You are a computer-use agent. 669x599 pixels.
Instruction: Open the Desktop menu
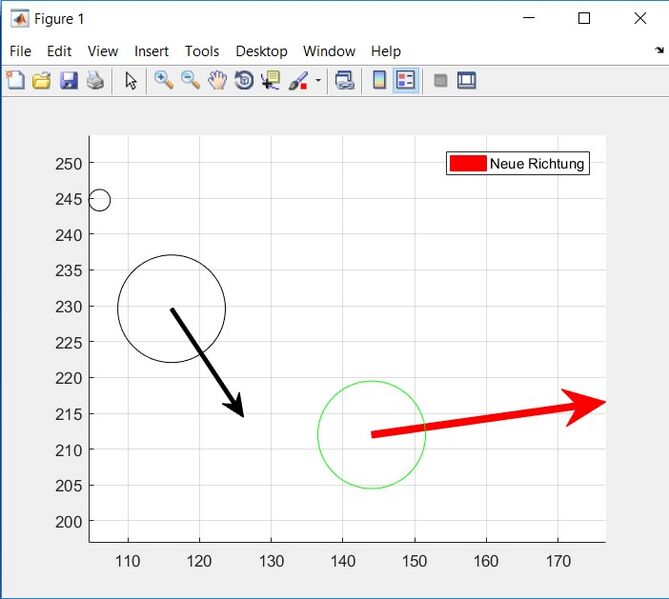pyautogui.click(x=261, y=51)
